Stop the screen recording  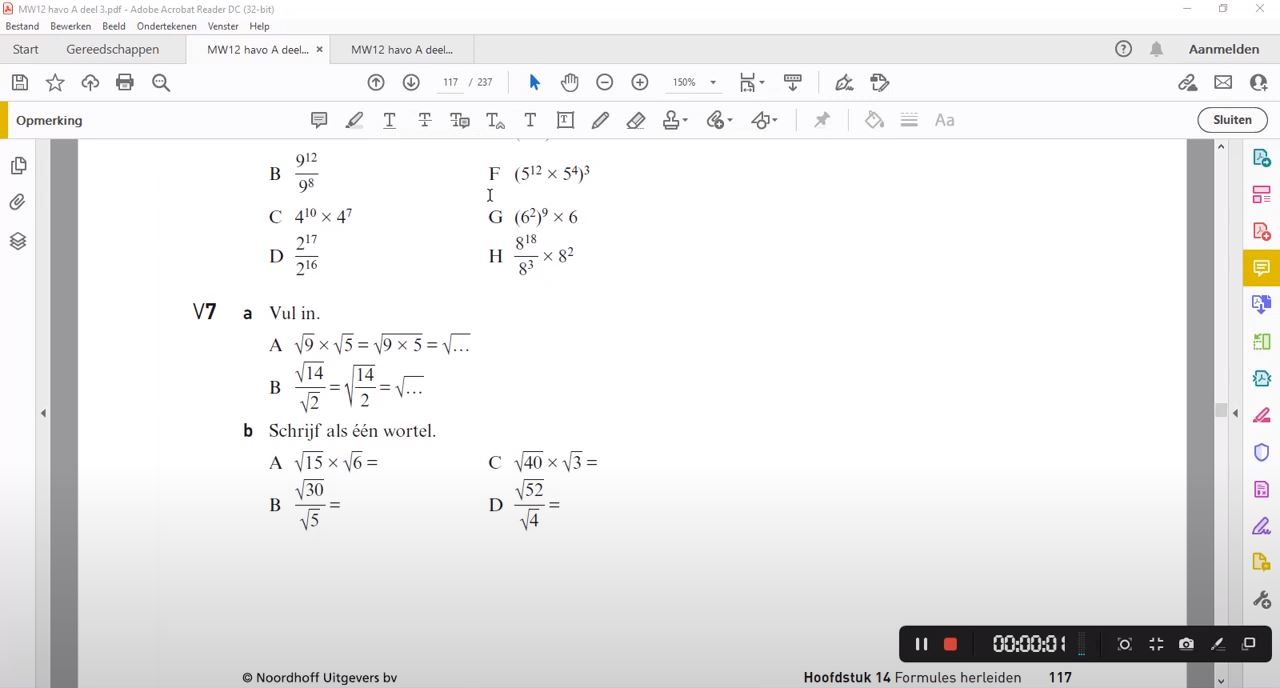click(950, 644)
